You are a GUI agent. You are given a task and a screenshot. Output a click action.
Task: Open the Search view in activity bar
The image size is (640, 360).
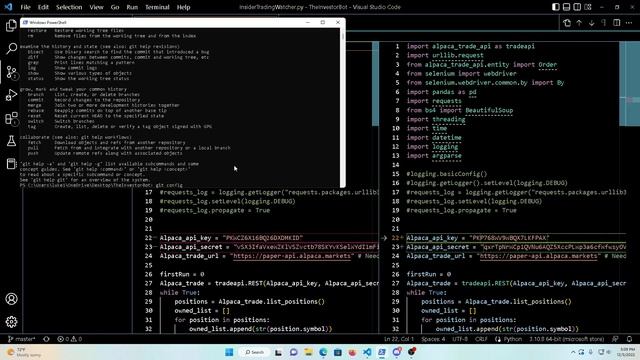pyautogui.click(x=11, y=48)
